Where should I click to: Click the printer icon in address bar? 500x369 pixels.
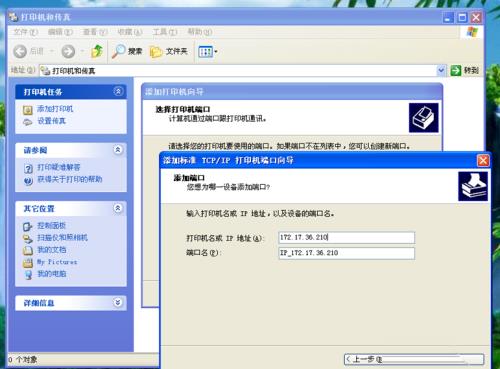point(45,71)
